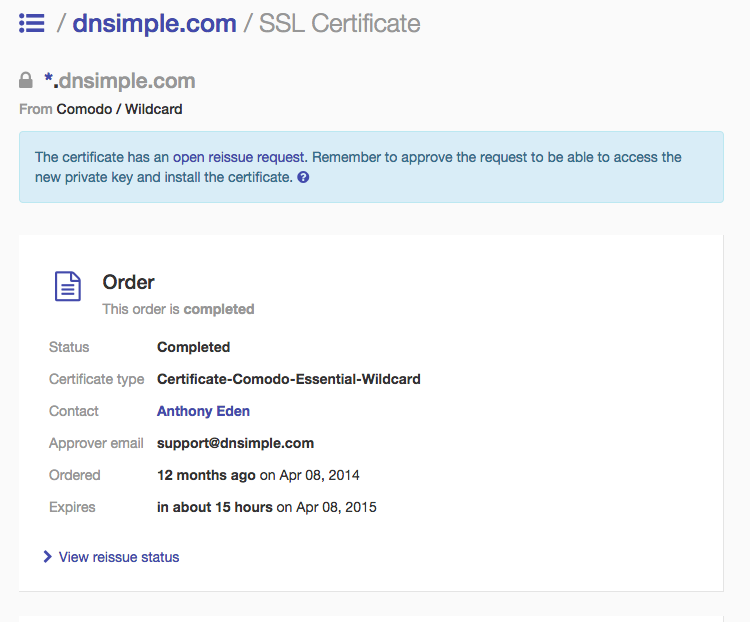This screenshot has height=622, width=750.
Task: Click the Comodo / Wildcard text
Action: pyautogui.click(x=119, y=109)
